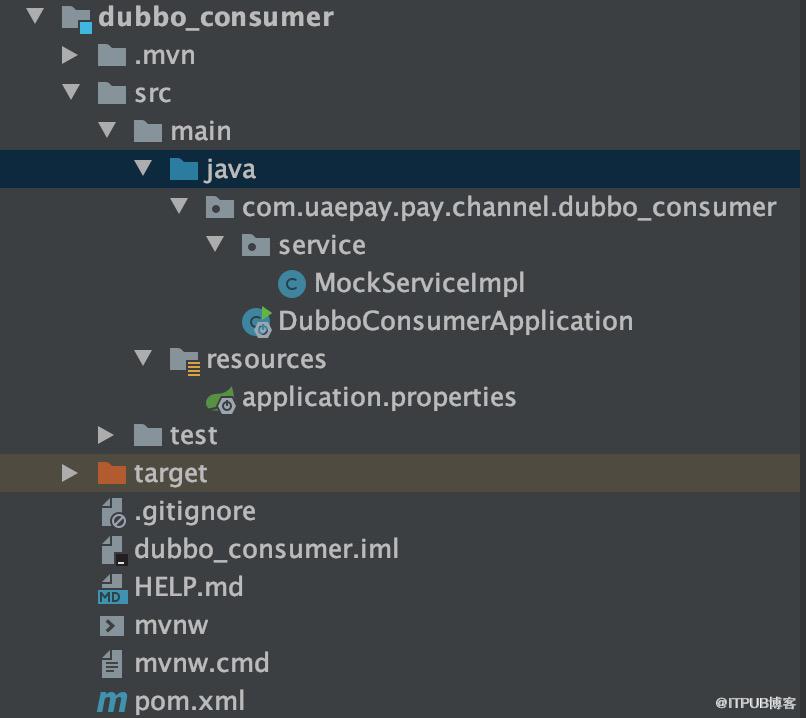The image size is (806, 718).
Task: Expand the test folder arrow
Action: click(105, 435)
